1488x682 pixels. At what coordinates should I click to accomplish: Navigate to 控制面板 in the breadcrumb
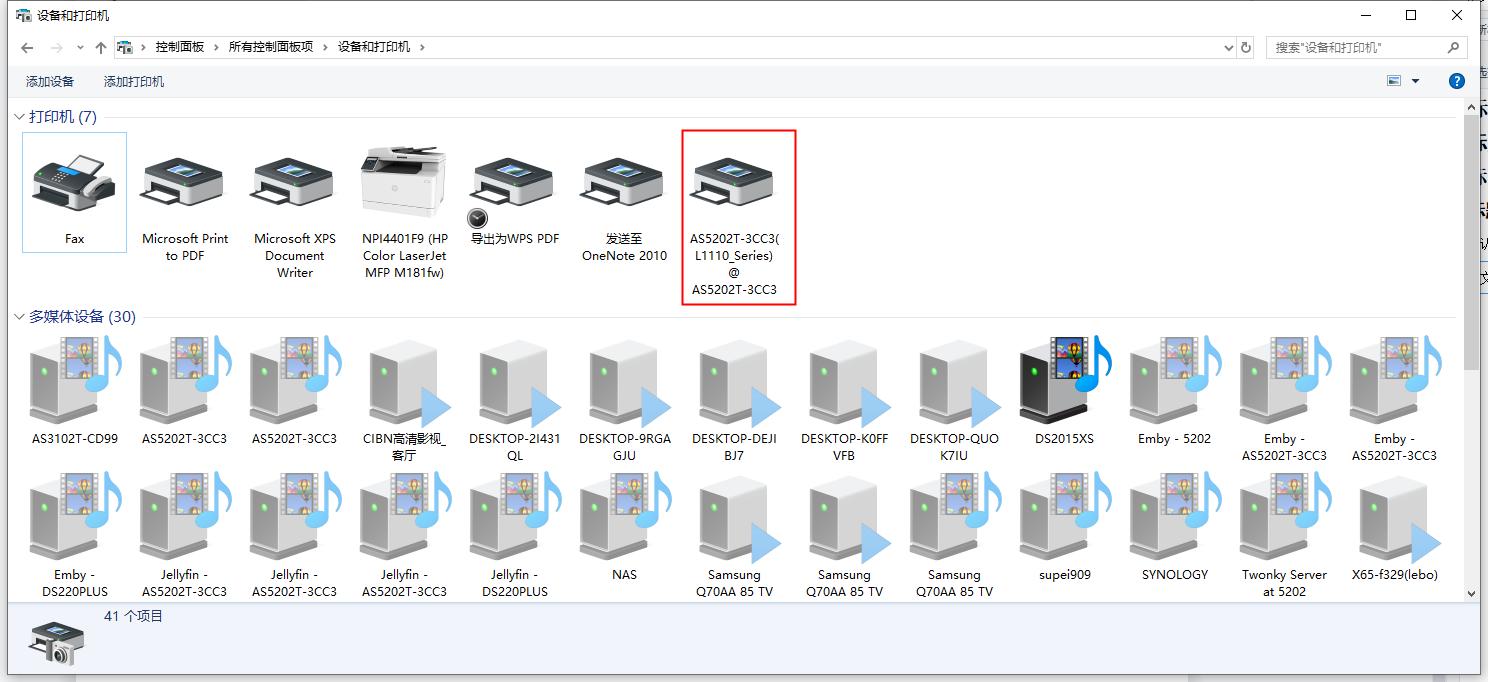tap(179, 47)
